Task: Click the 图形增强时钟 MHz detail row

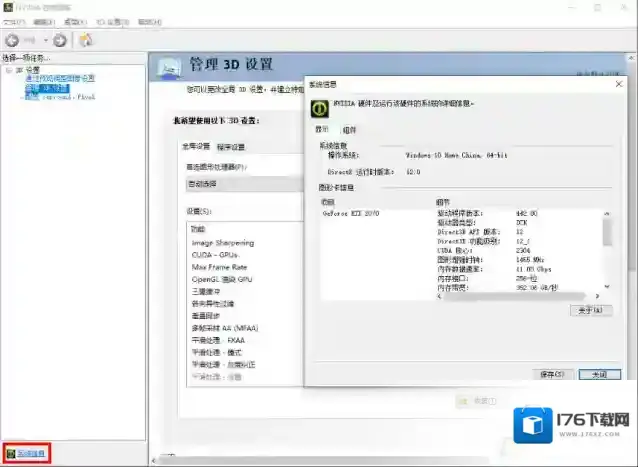Action: (490, 260)
